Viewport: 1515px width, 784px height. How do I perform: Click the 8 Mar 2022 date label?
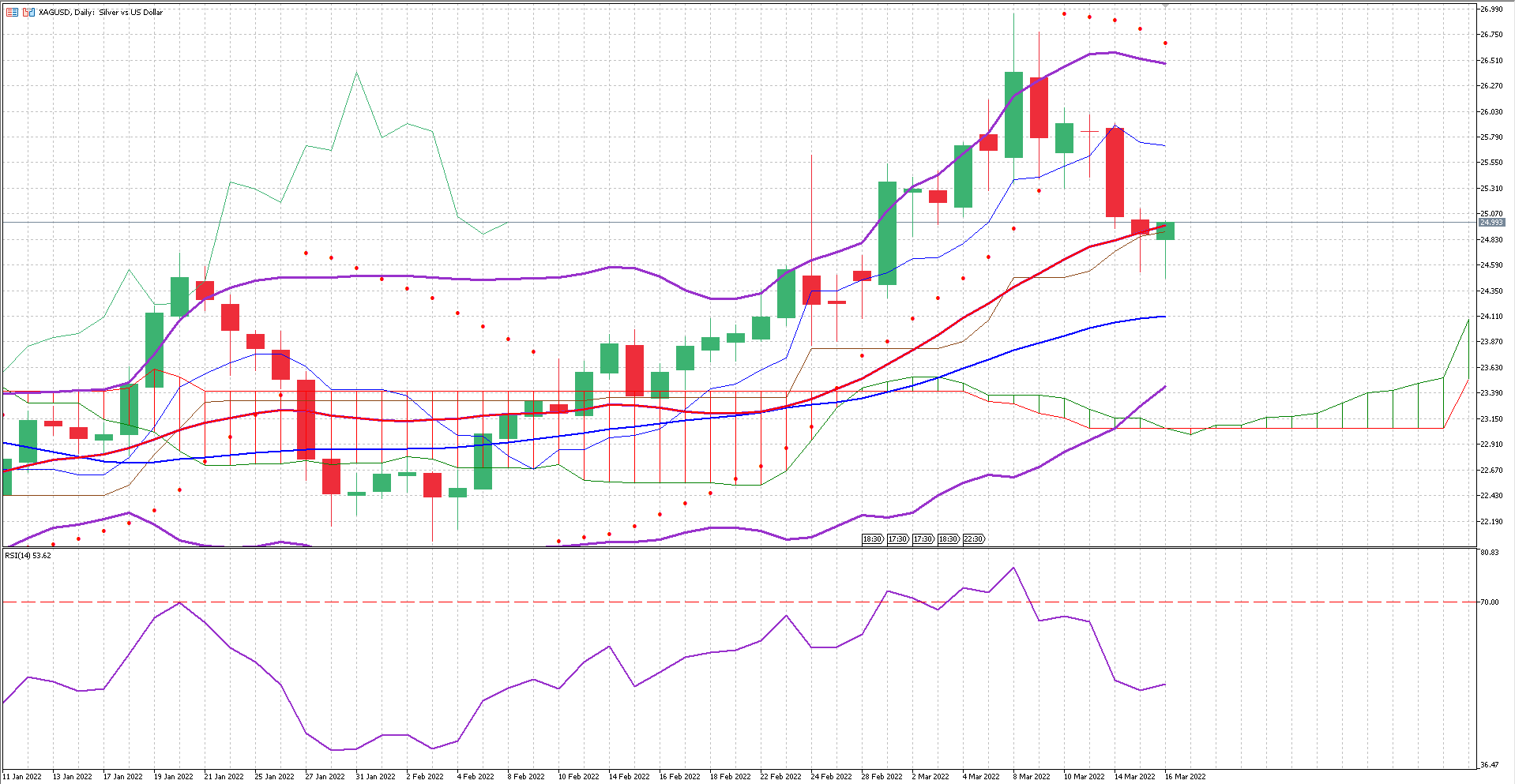1033,776
